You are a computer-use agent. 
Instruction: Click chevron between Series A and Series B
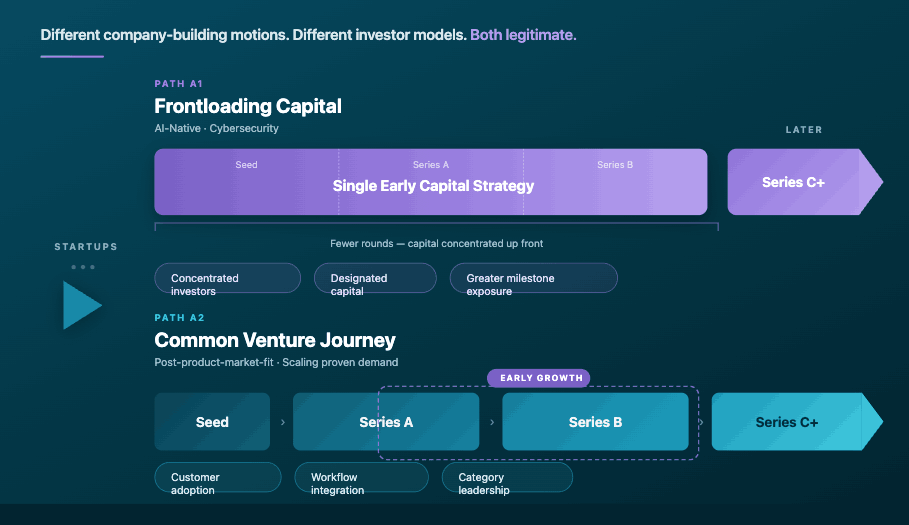pyautogui.click(x=492, y=422)
